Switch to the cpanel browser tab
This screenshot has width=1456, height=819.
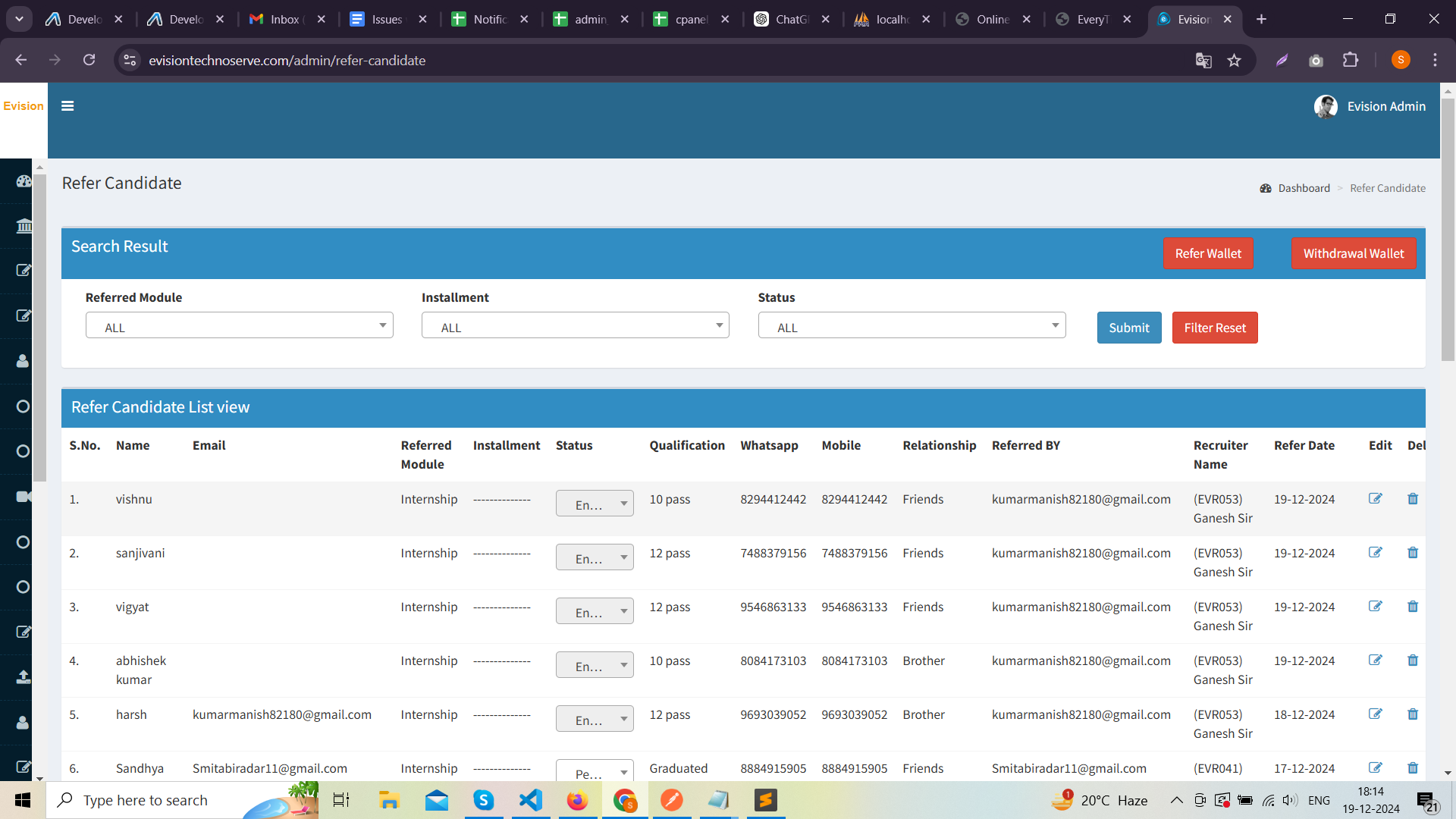[689, 20]
